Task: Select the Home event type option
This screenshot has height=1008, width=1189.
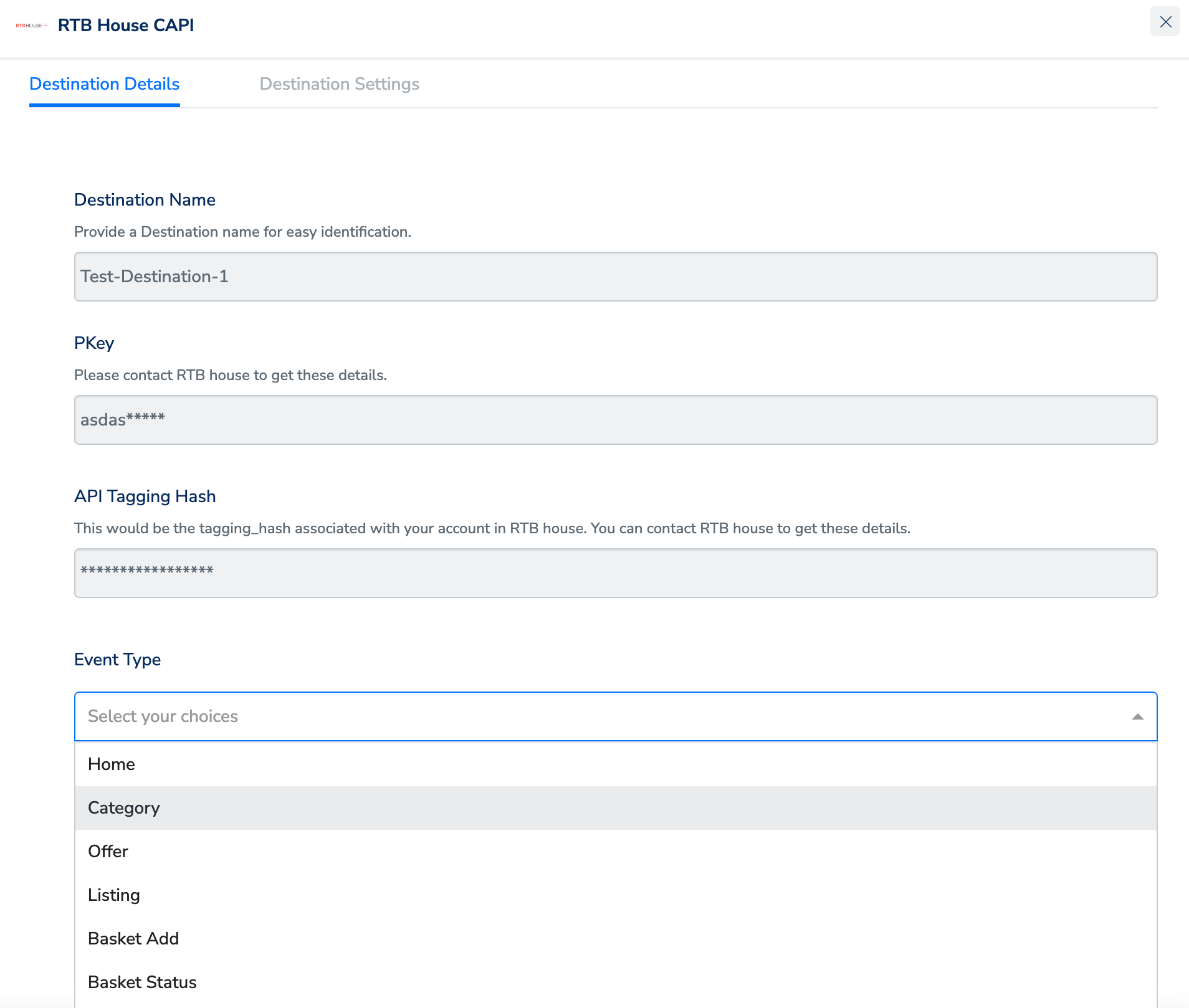Action: [112, 764]
